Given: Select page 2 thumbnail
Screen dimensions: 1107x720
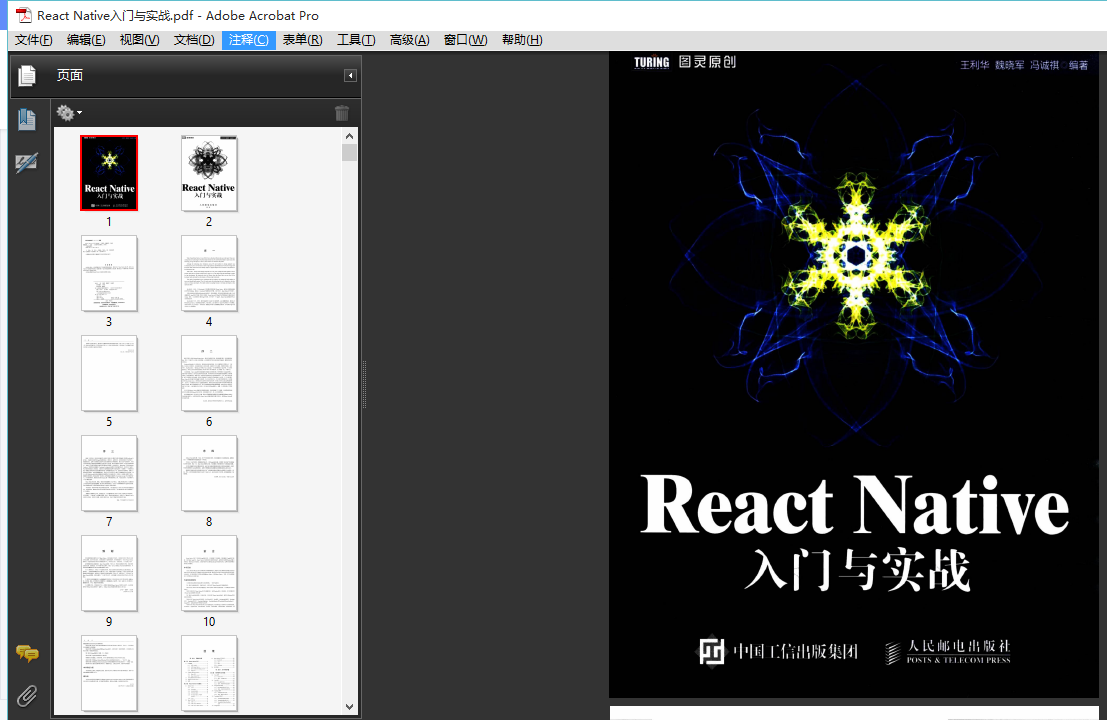Looking at the screenshot, I should [209, 173].
